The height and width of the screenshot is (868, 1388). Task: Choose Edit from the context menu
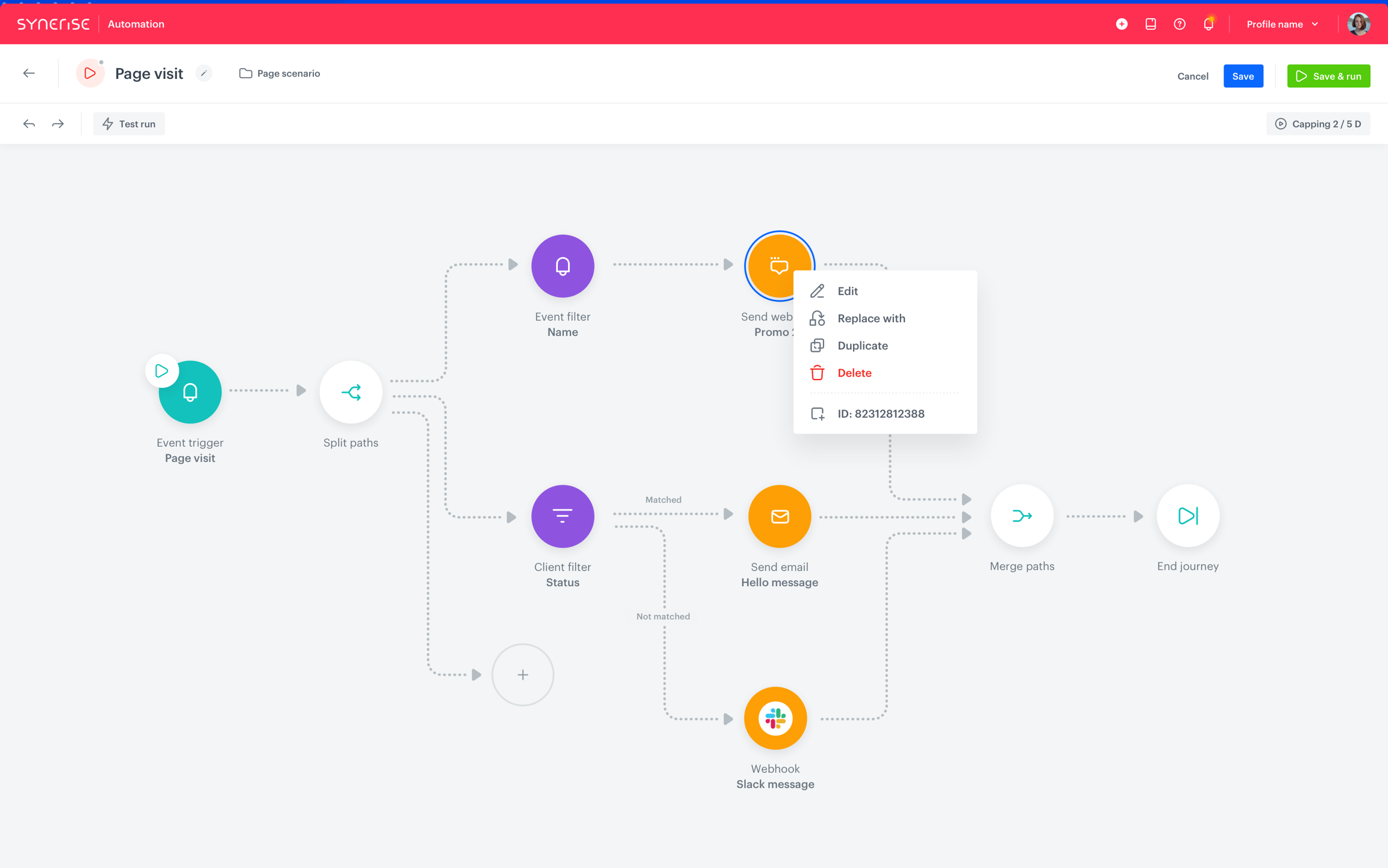click(847, 291)
